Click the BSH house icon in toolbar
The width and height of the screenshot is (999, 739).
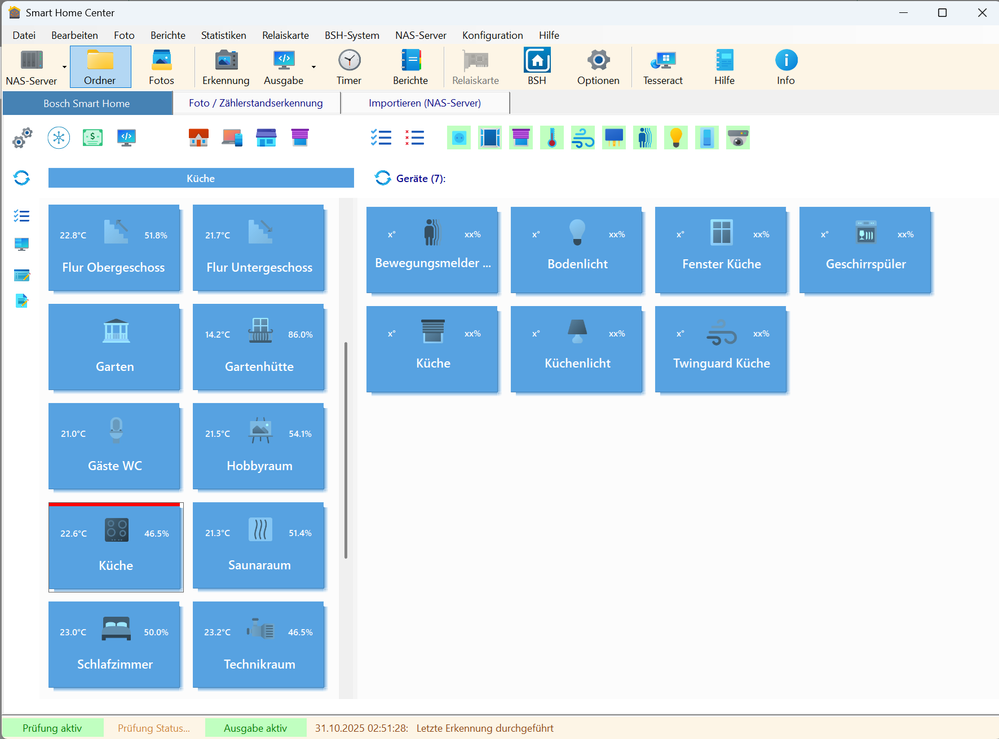point(537,66)
